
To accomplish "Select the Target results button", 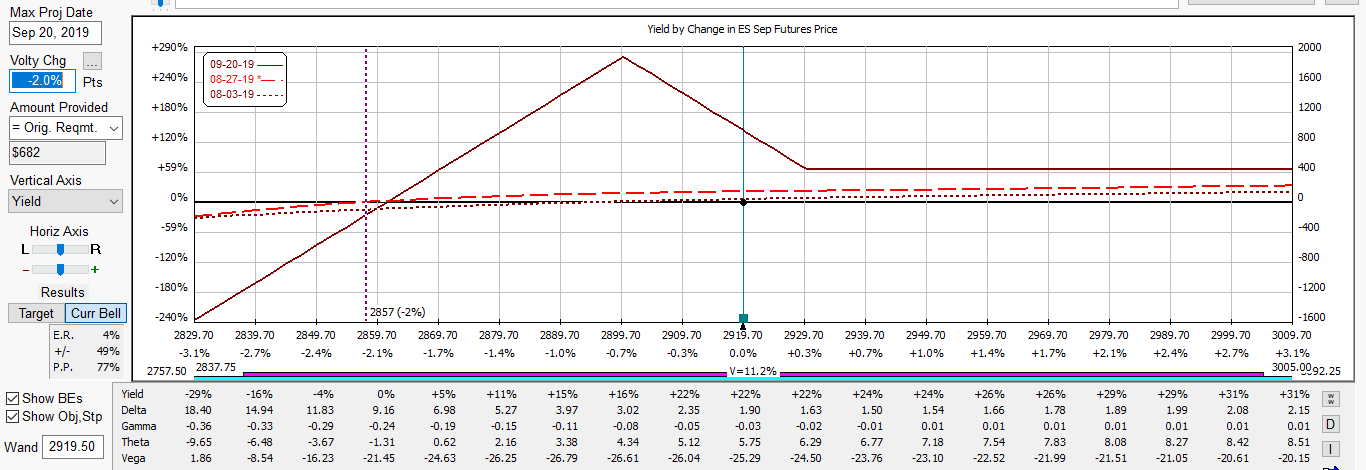I will [37, 313].
